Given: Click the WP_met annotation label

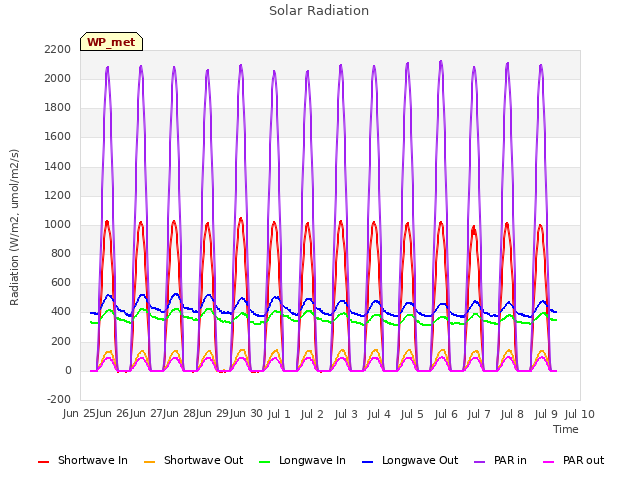Looking at the screenshot, I should [x=111, y=42].
